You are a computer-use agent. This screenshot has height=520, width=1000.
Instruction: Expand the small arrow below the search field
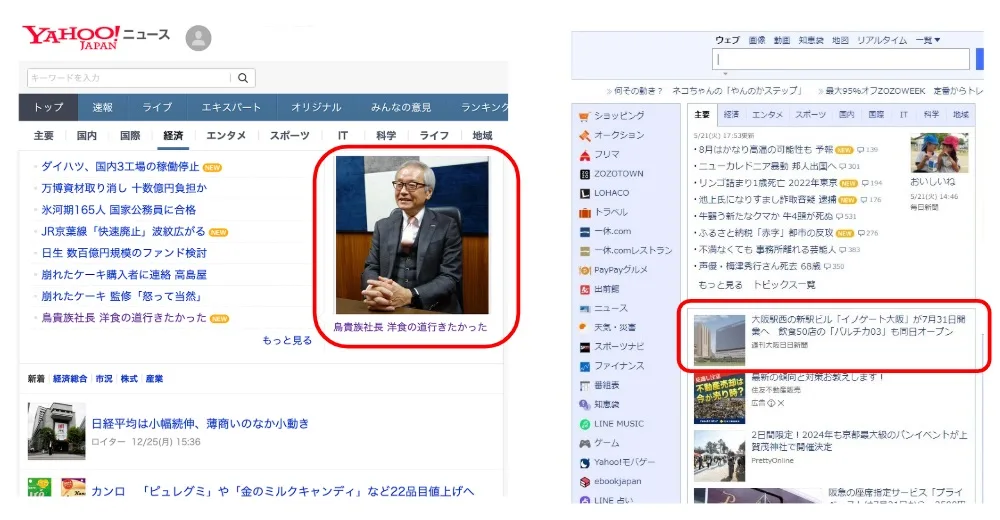pyautogui.click(x=726, y=72)
